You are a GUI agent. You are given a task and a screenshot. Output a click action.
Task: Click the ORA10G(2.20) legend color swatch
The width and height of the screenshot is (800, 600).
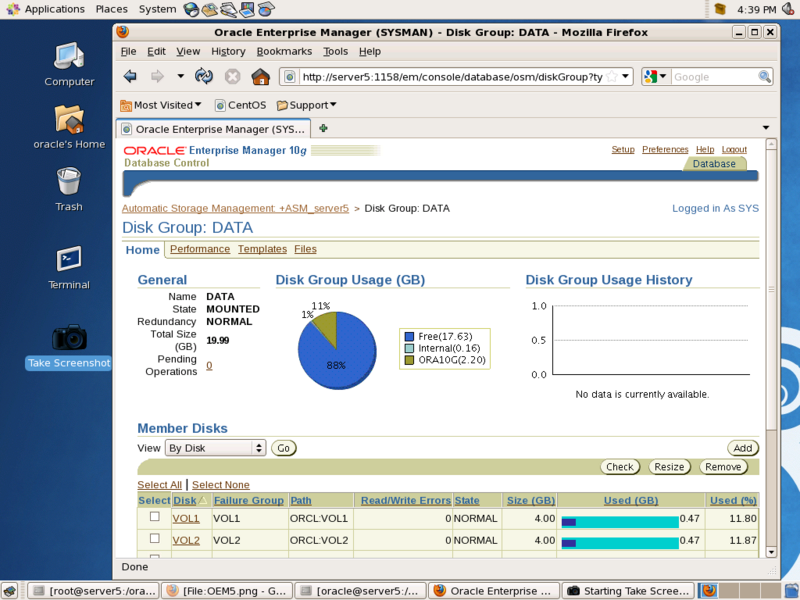(409, 360)
